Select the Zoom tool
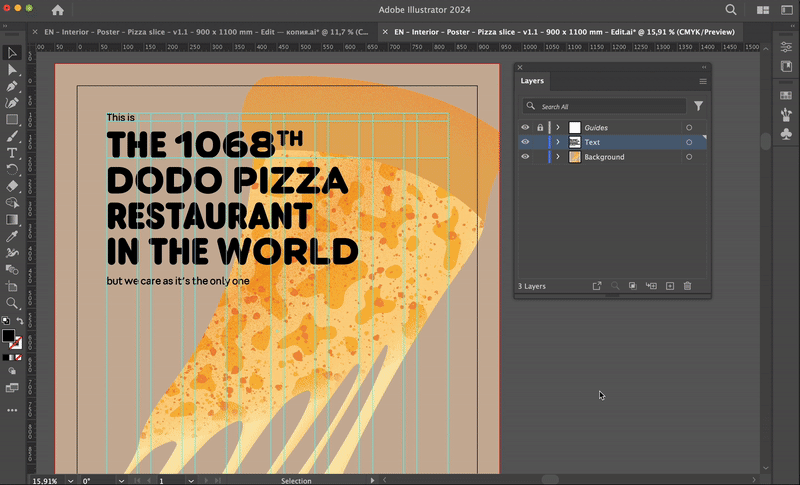The height and width of the screenshot is (485, 800). (12, 303)
